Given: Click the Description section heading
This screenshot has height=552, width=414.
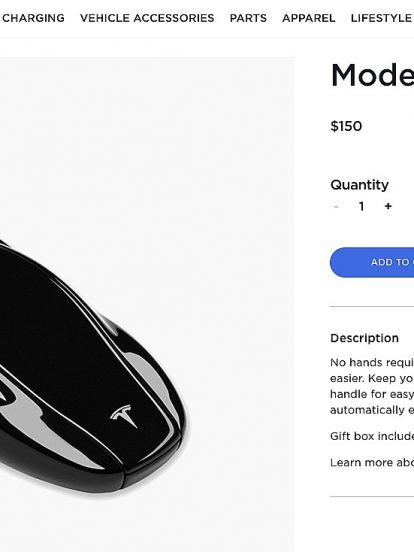Looking at the screenshot, I should (x=364, y=338).
